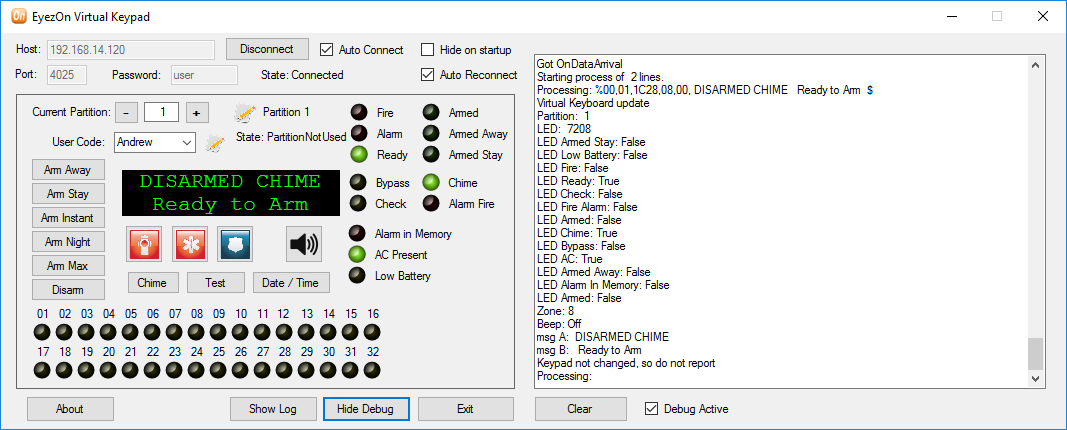Enable Hide on startup checkbox
This screenshot has height=430, width=1067.
point(427,50)
